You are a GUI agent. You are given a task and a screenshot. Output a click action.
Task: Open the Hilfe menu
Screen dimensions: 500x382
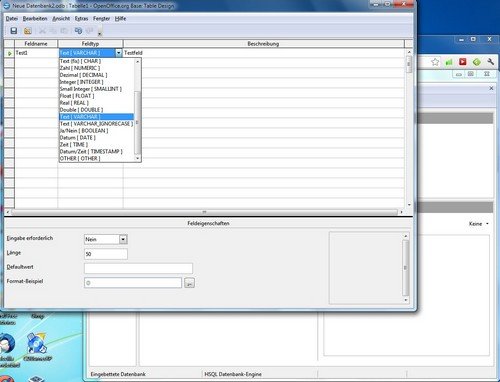(120, 19)
